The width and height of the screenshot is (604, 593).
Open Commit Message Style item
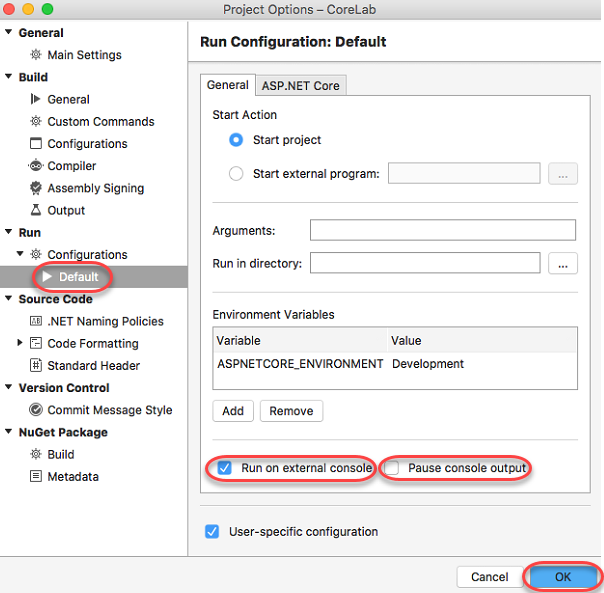(110, 410)
